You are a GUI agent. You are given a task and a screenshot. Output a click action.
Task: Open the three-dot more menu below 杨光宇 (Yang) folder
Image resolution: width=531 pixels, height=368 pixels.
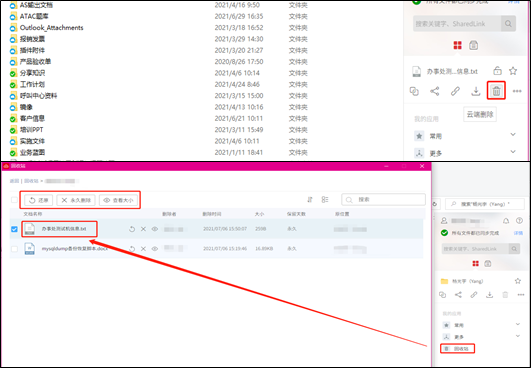click(x=521, y=295)
